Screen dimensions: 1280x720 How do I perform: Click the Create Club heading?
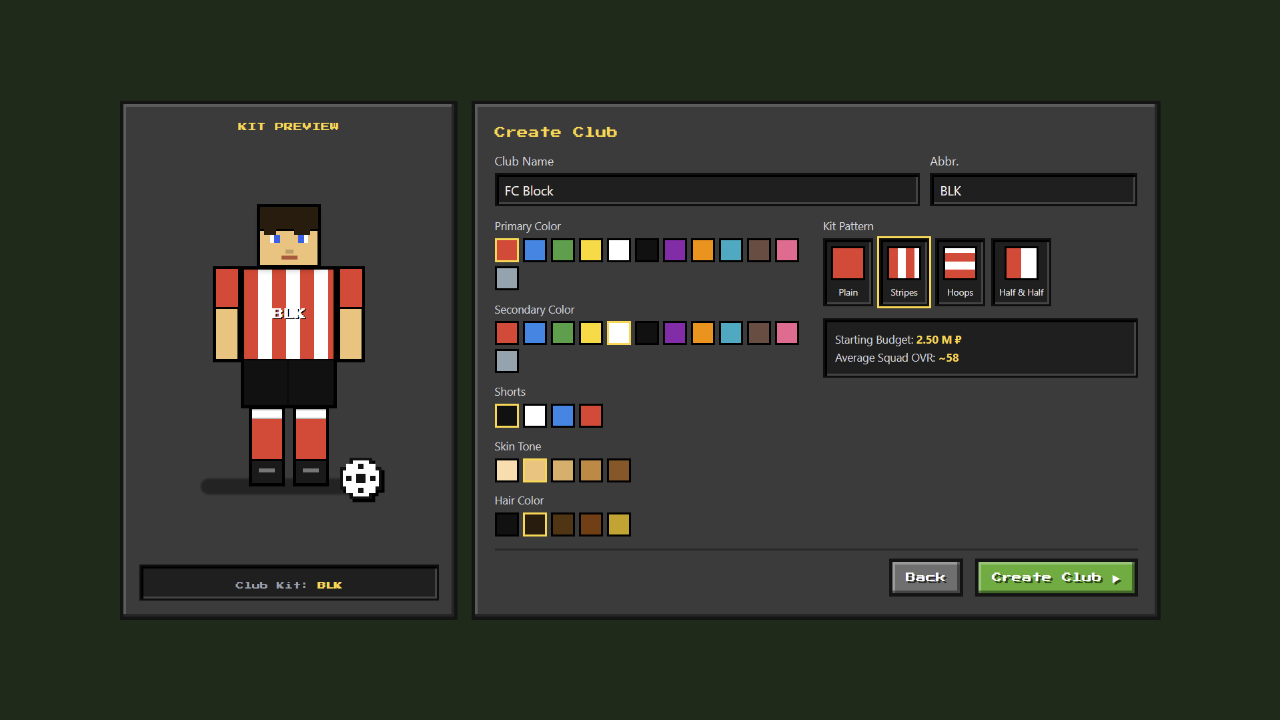coord(556,132)
